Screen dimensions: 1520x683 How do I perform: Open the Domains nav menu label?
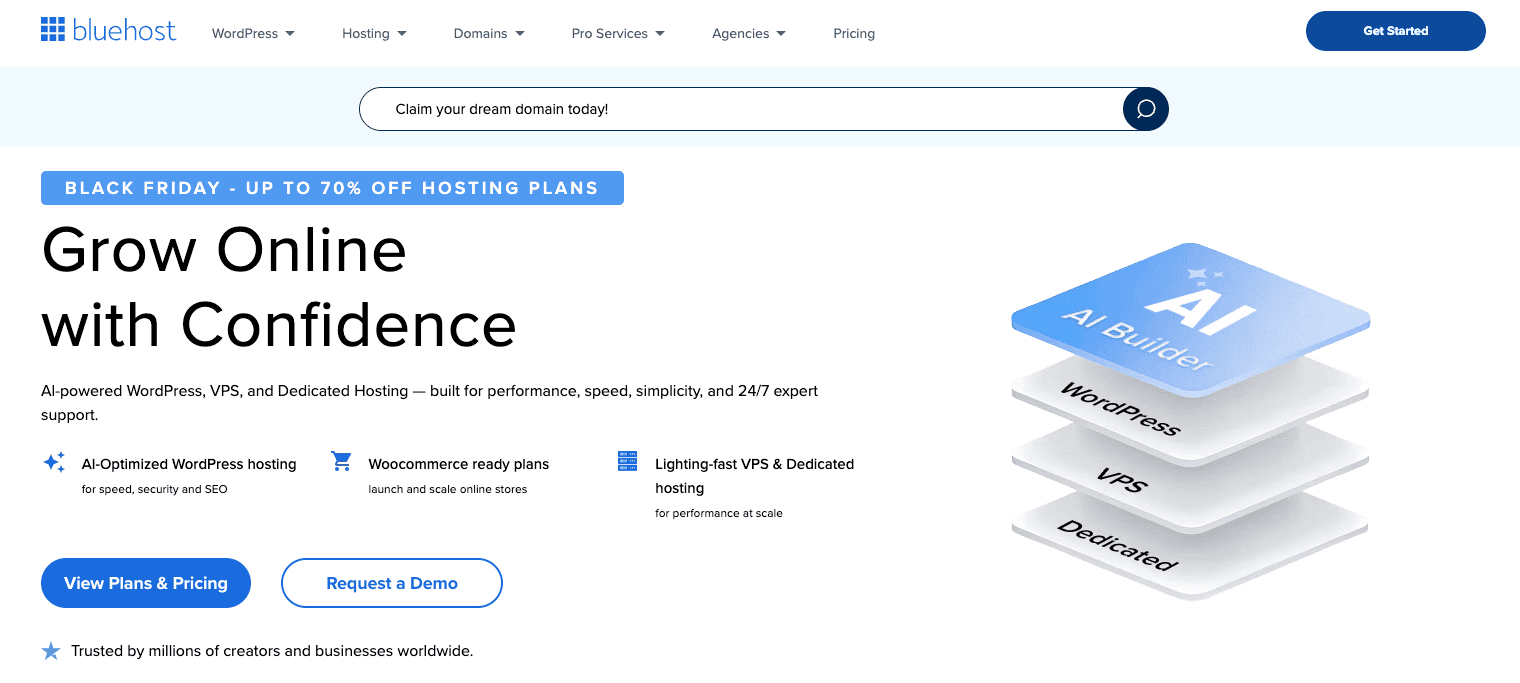click(x=481, y=34)
